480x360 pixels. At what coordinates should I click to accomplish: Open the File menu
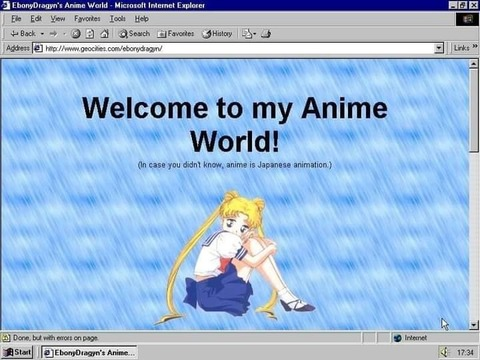(x=16, y=19)
